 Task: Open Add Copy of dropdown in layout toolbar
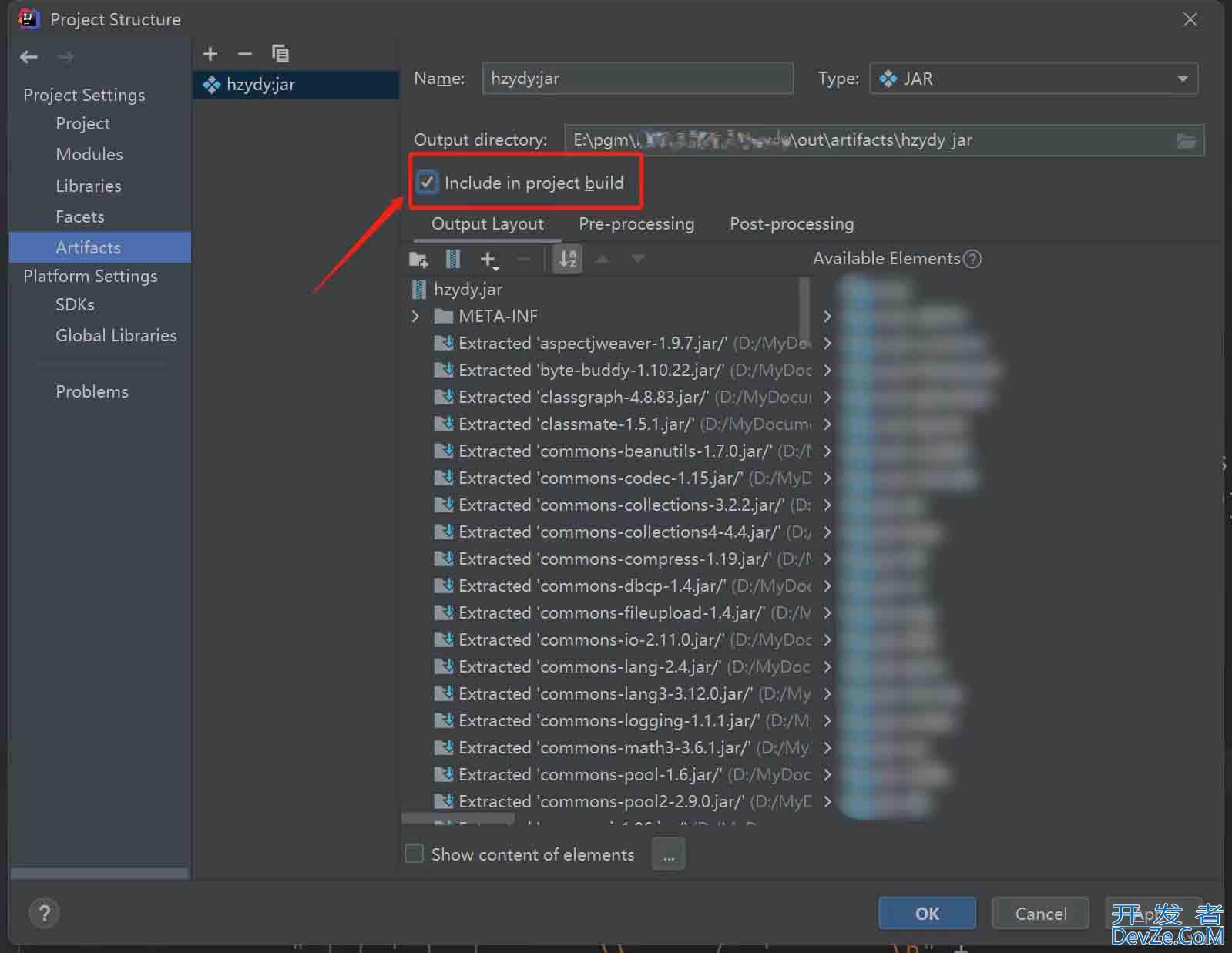489,260
